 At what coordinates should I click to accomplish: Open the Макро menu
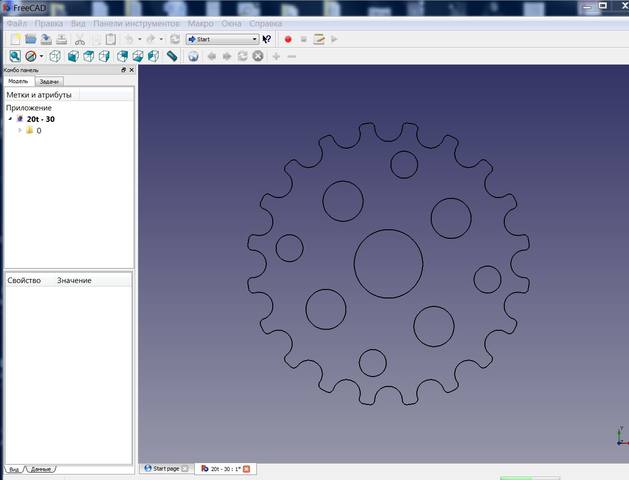[x=201, y=24]
